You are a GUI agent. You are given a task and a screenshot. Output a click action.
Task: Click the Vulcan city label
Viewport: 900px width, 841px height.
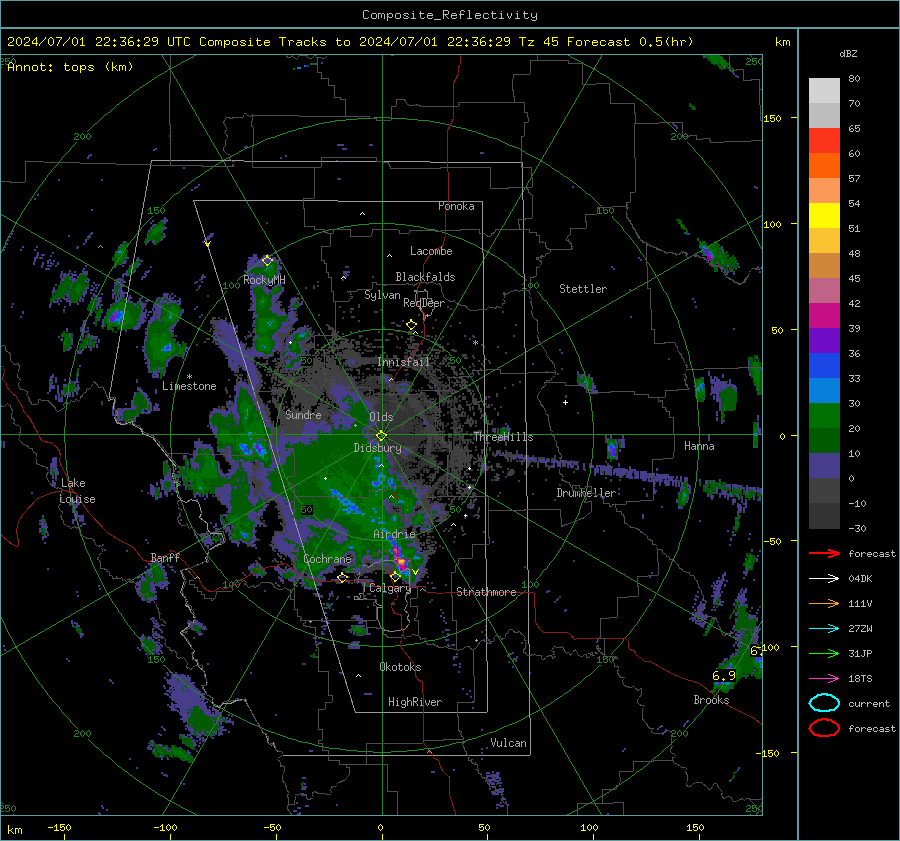509,743
